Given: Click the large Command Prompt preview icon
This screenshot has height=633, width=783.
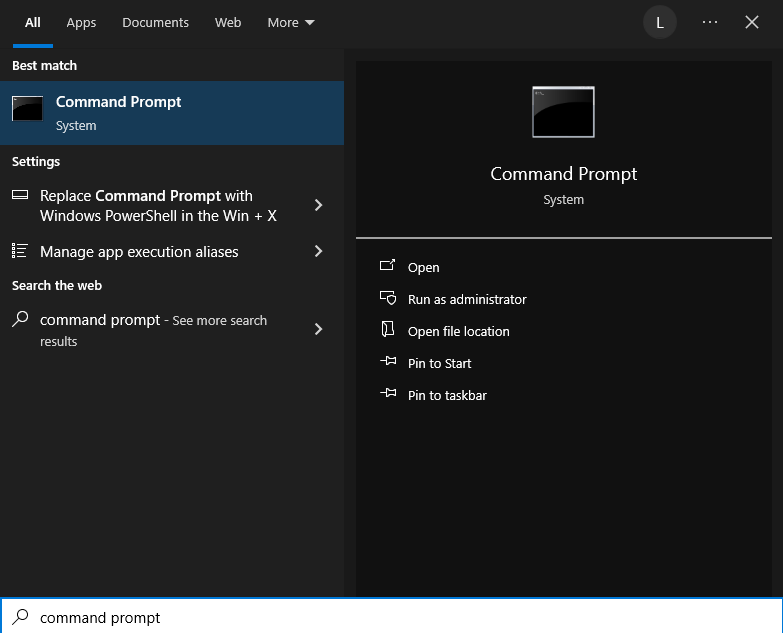Looking at the screenshot, I should (x=563, y=112).
